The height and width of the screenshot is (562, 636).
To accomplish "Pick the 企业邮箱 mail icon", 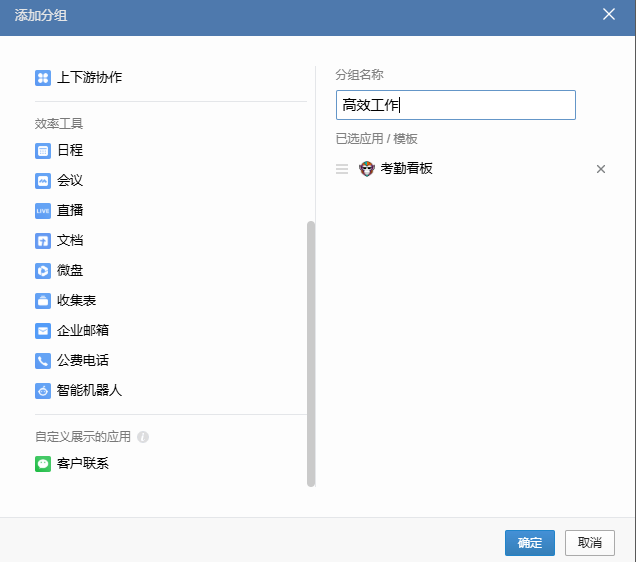I will 43,331.
